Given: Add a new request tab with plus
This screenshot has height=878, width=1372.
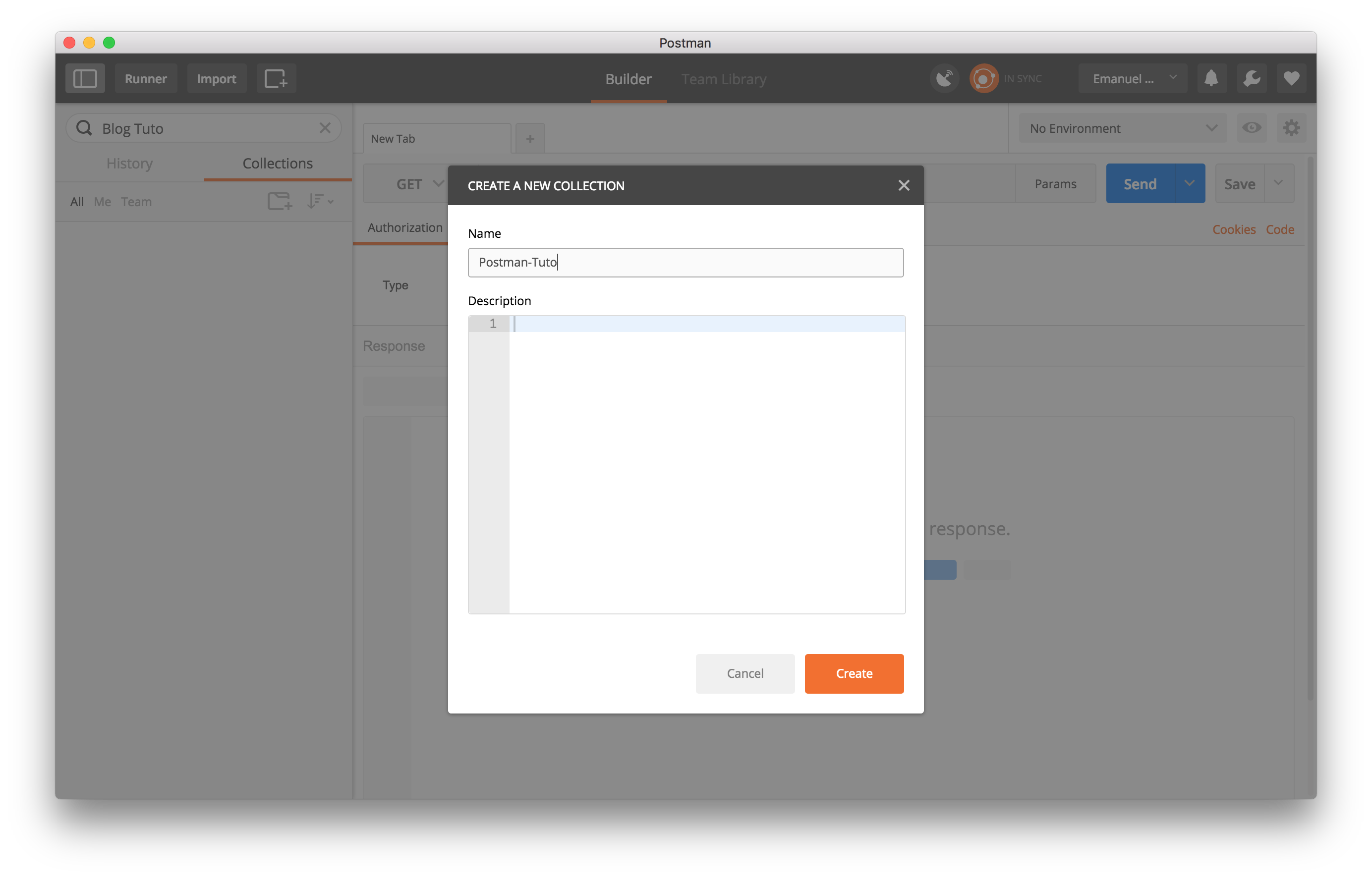Looking at the screenshot, I should point(530,139).
